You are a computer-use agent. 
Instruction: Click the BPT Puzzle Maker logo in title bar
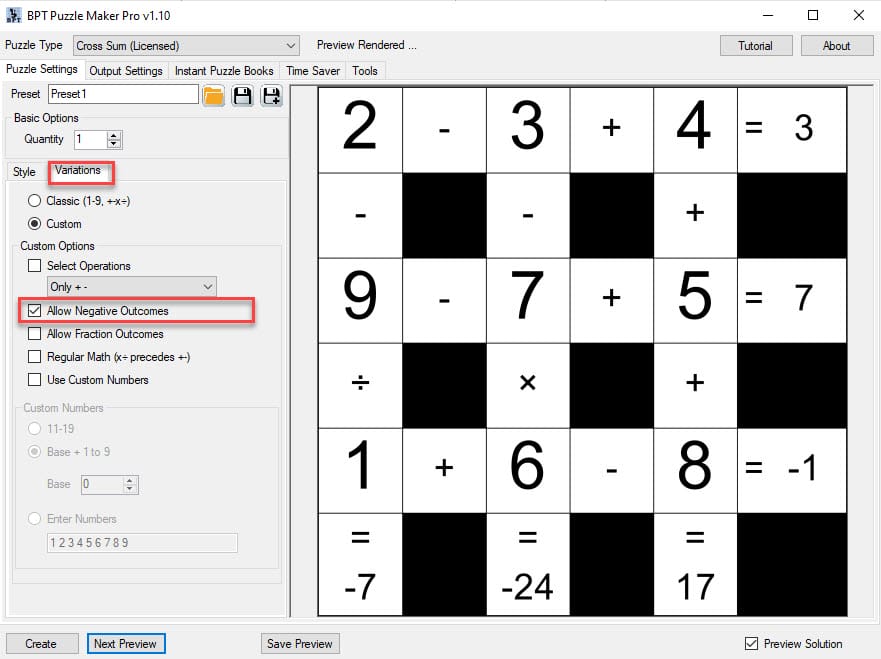coord(14,14)
